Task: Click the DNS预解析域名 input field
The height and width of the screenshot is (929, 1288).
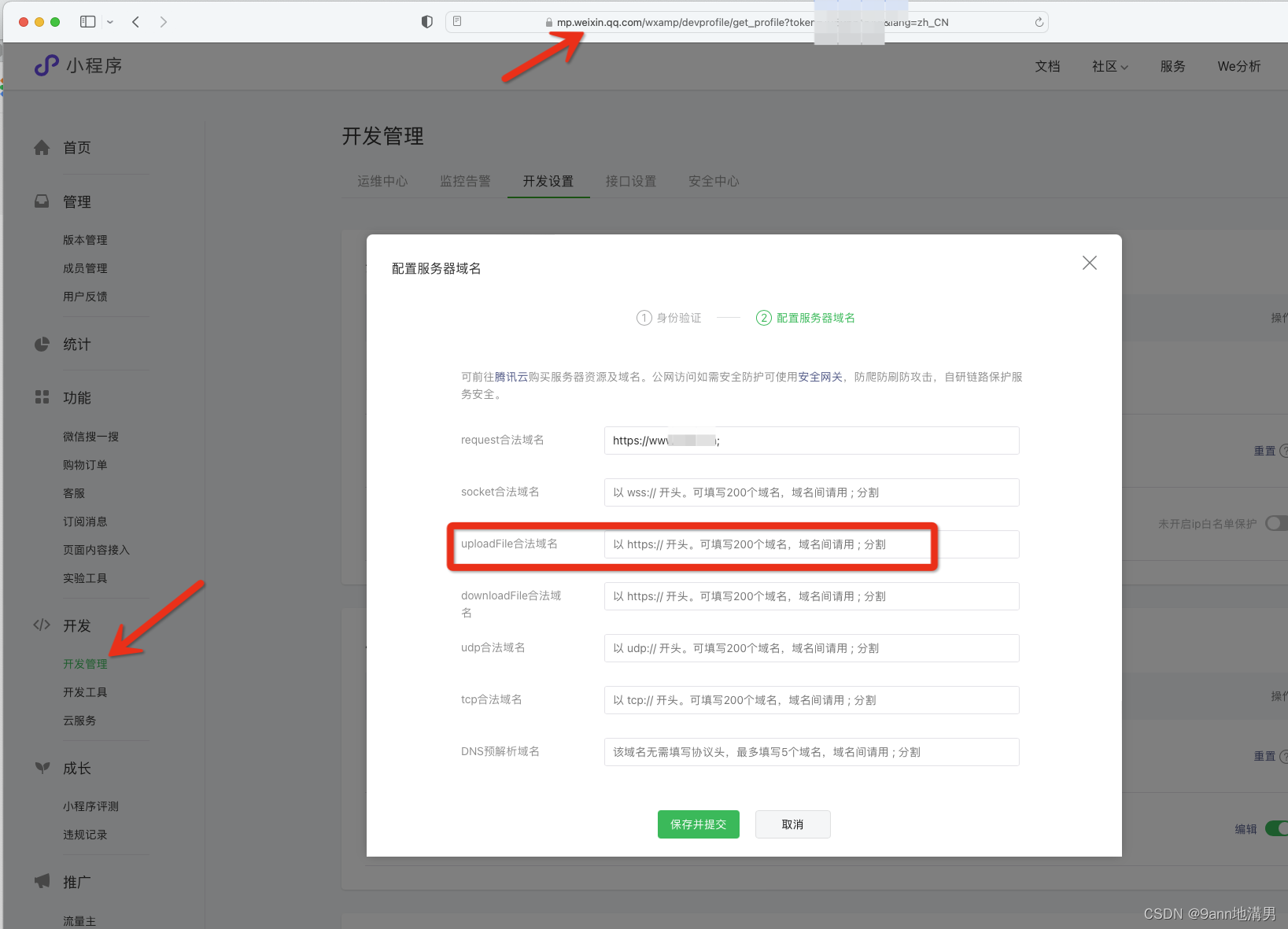Action: coord(812,752)
